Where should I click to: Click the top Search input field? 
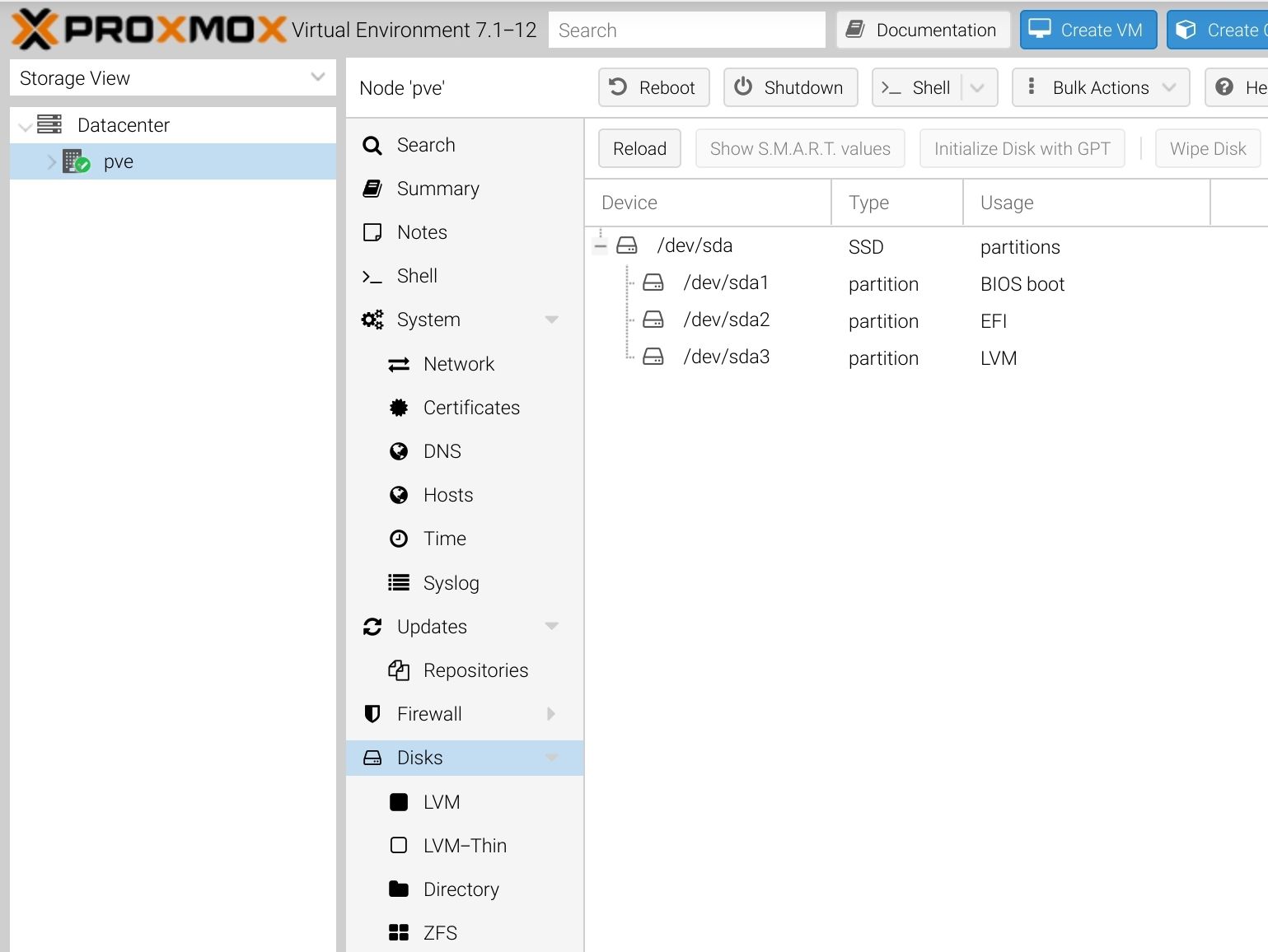click(687, 30)
